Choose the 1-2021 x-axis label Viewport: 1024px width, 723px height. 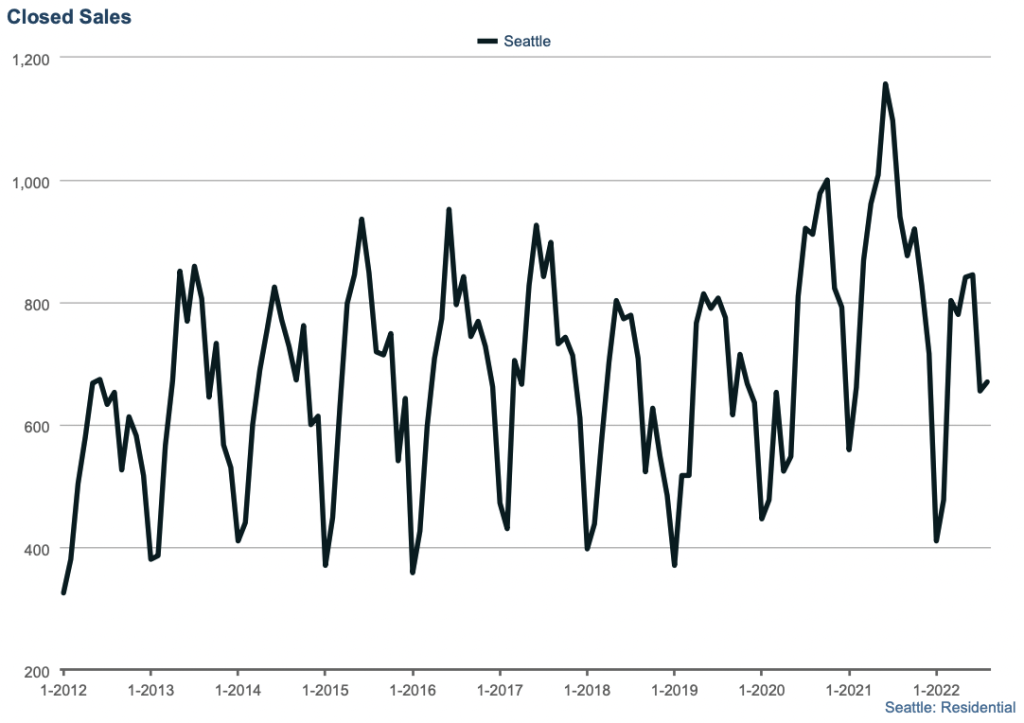click(848, 689)
